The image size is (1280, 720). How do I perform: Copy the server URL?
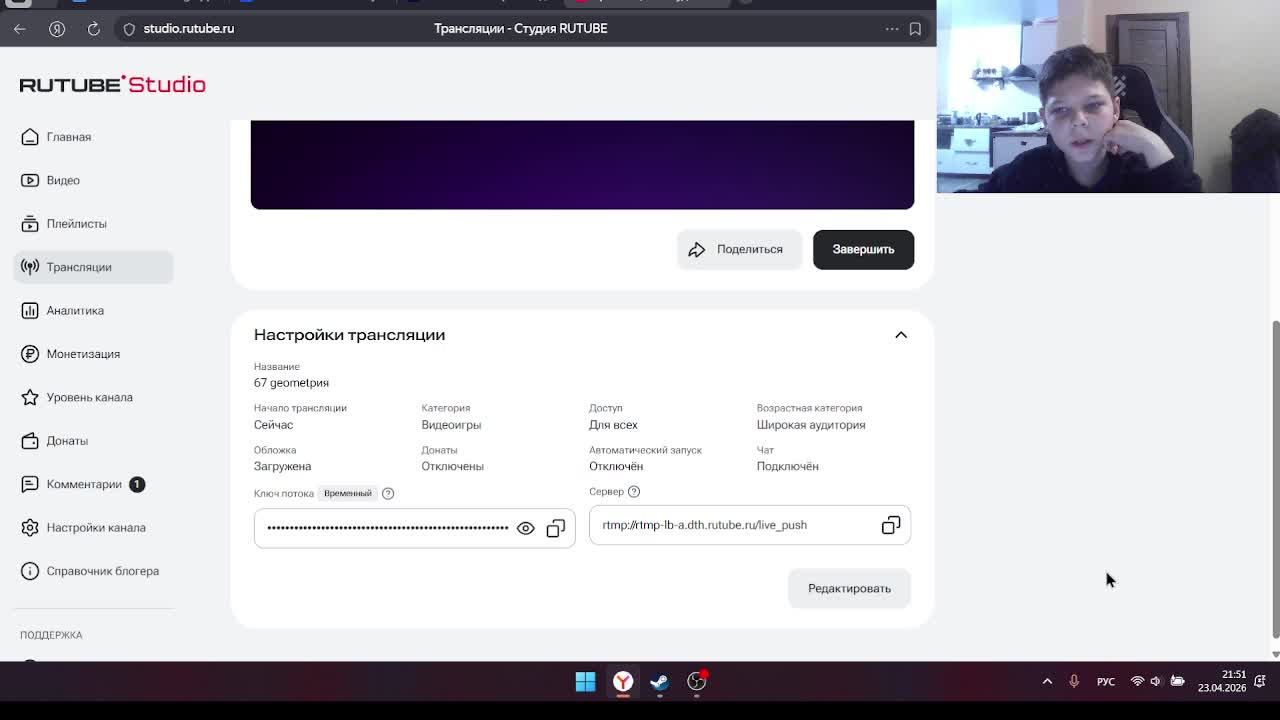(891, 525)
